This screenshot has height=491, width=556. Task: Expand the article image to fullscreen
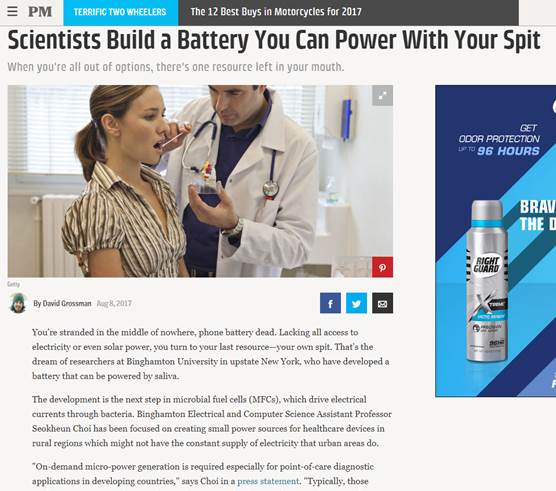pyautogui.click(x=382, y=95)
